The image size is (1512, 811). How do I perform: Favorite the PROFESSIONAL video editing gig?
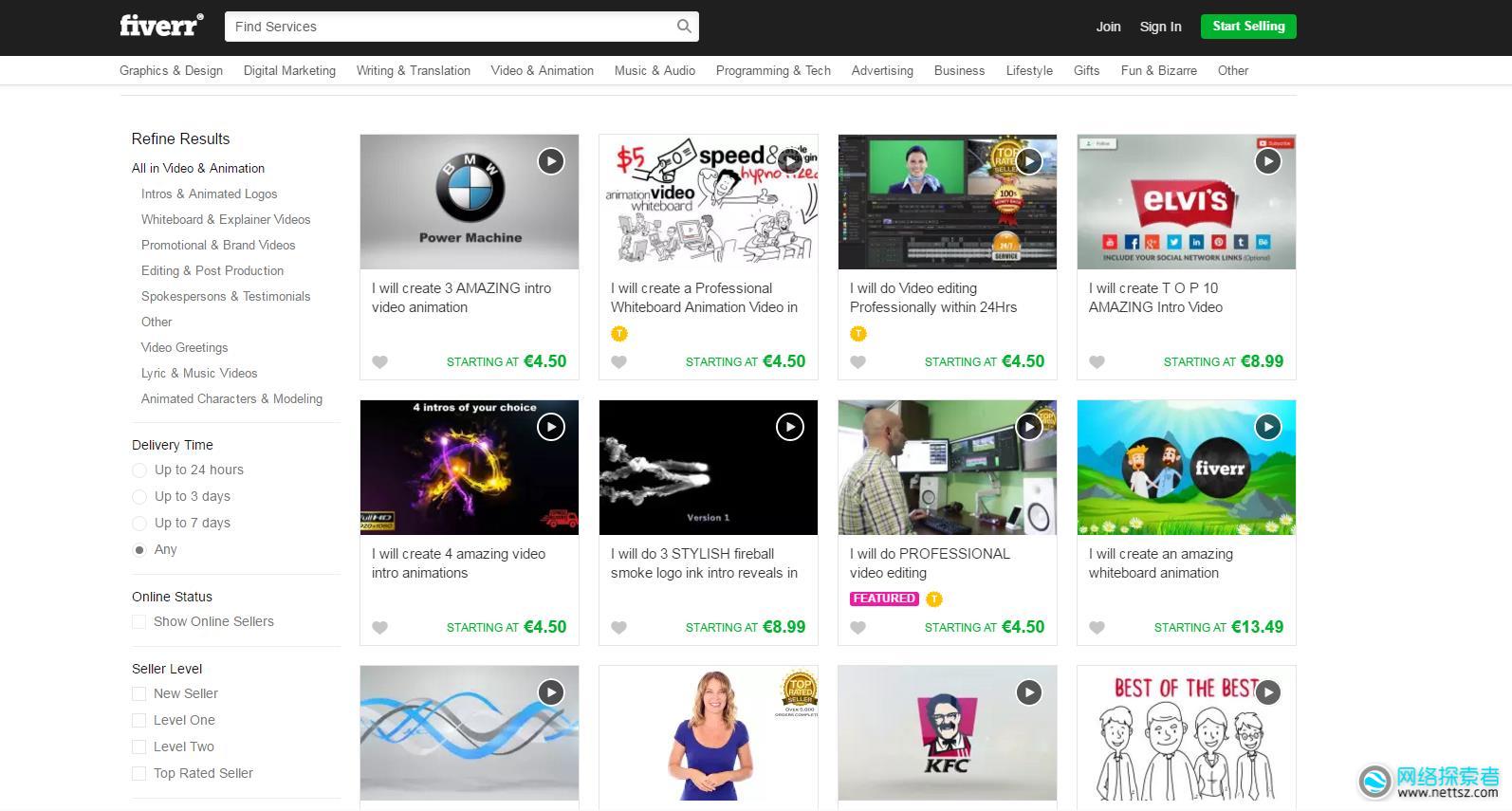point(858,627)
